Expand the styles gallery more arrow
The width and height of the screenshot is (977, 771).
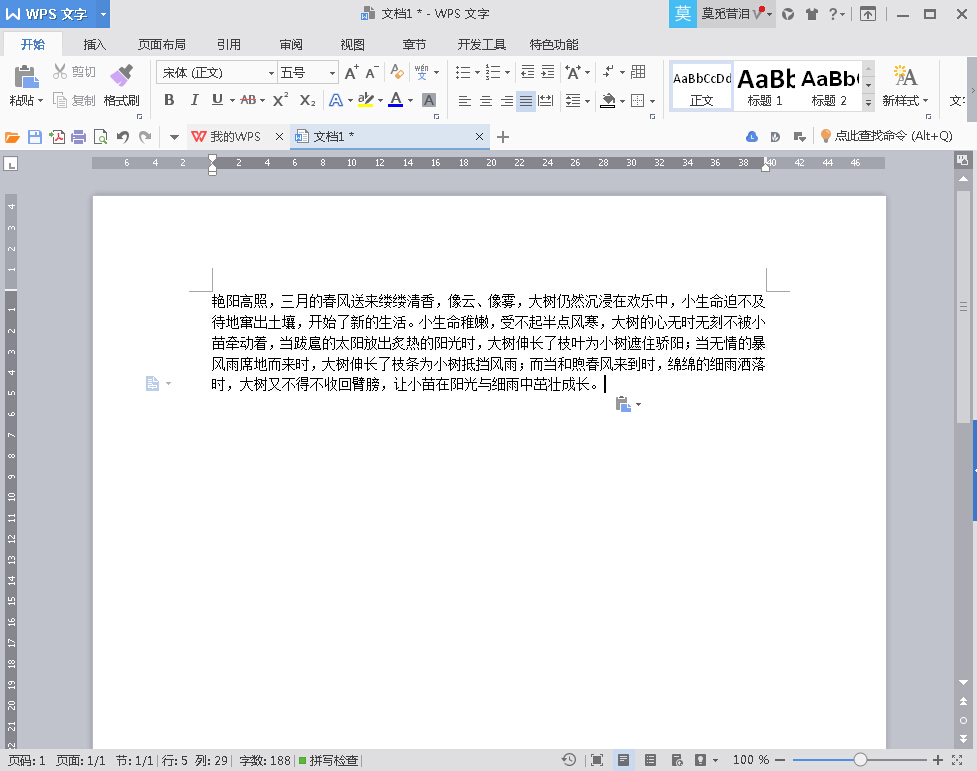click(868, 102)
